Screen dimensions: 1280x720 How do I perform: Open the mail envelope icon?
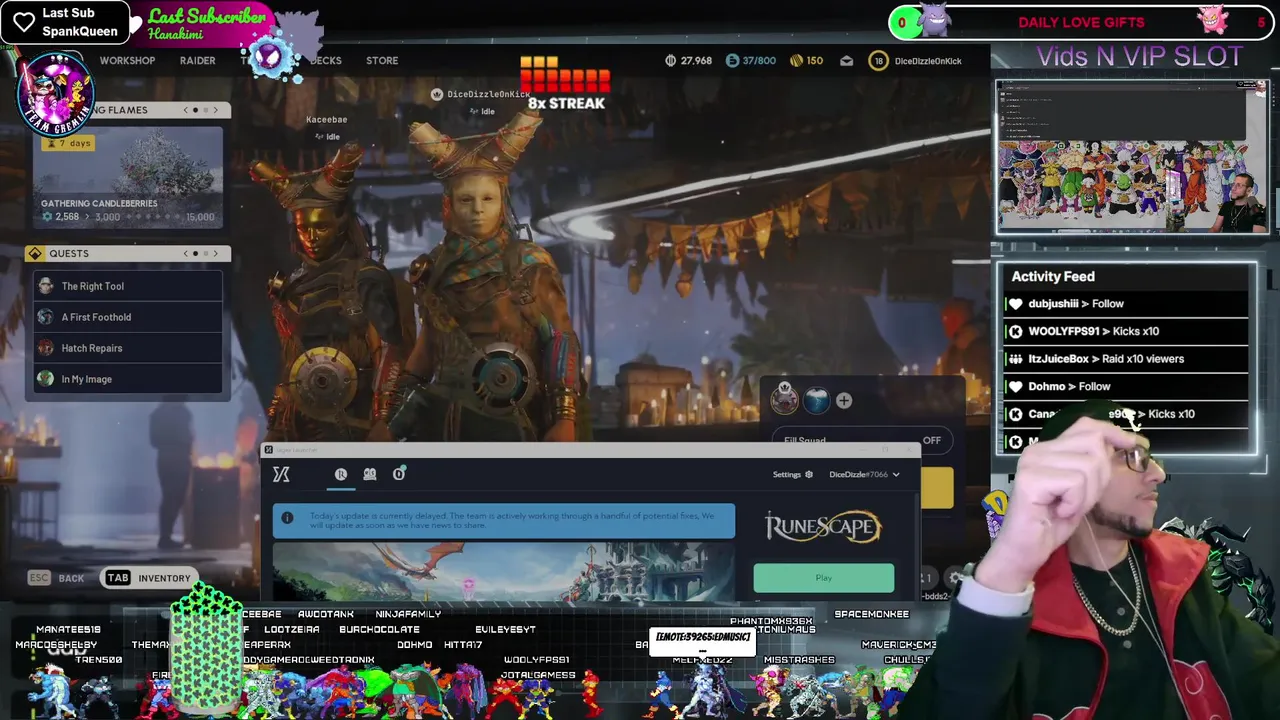[847, 61]
